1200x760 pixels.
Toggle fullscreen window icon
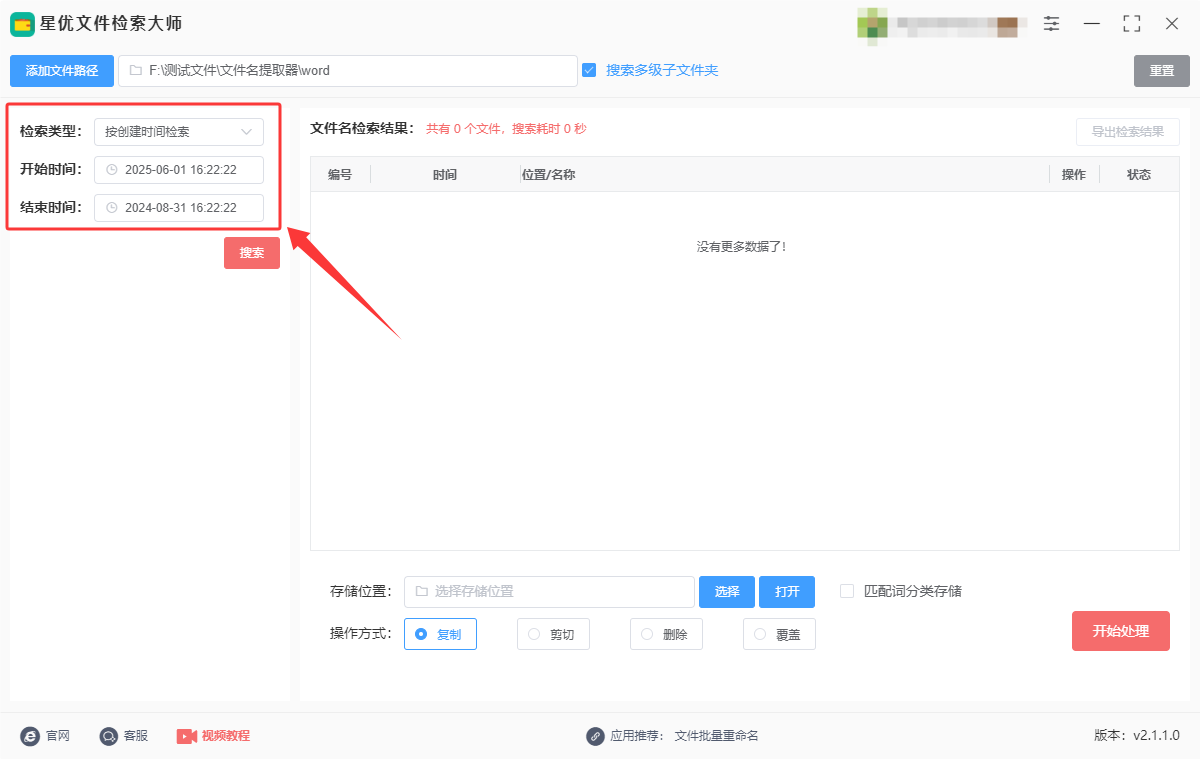click(1132, 23)
